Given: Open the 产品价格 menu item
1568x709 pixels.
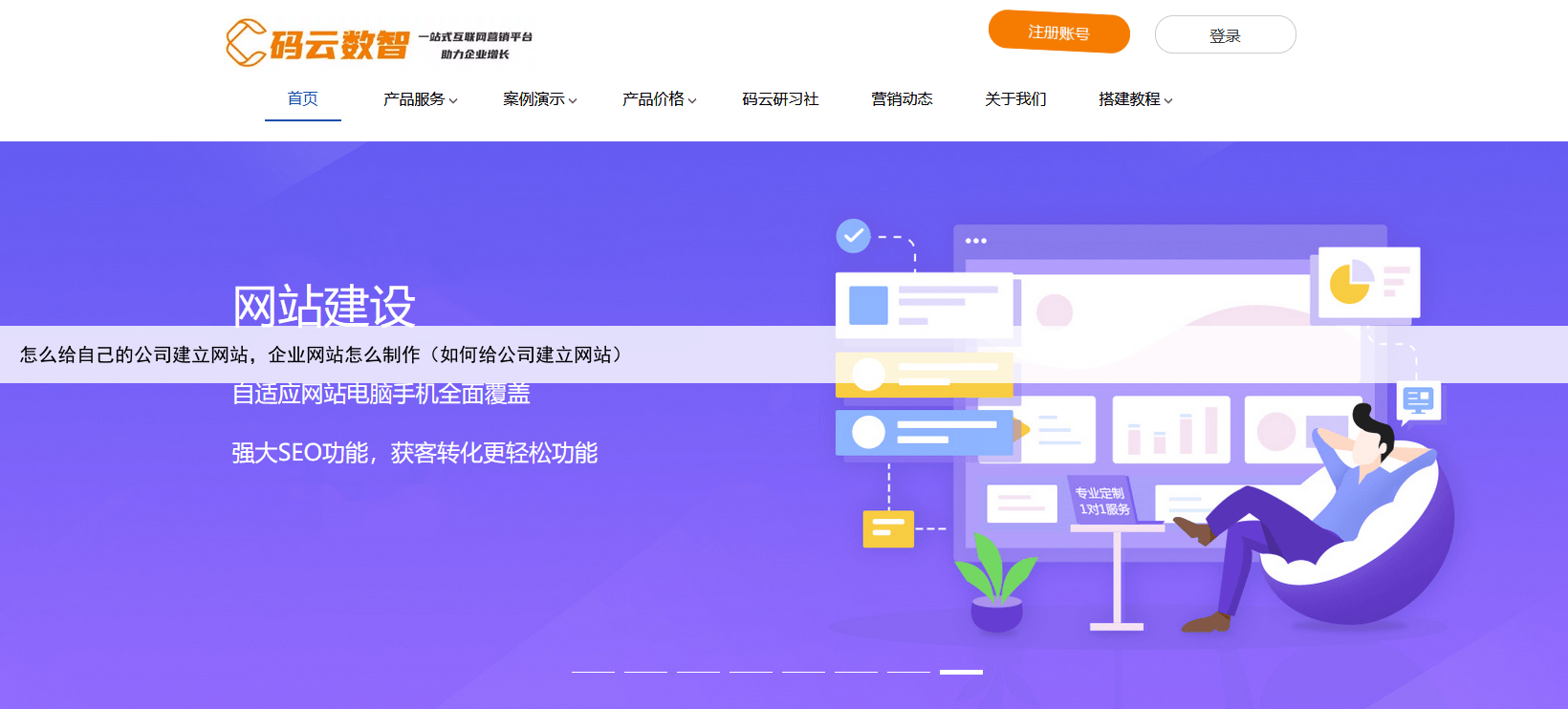Looking at the screenshot, I should click(x=653, y=99).
